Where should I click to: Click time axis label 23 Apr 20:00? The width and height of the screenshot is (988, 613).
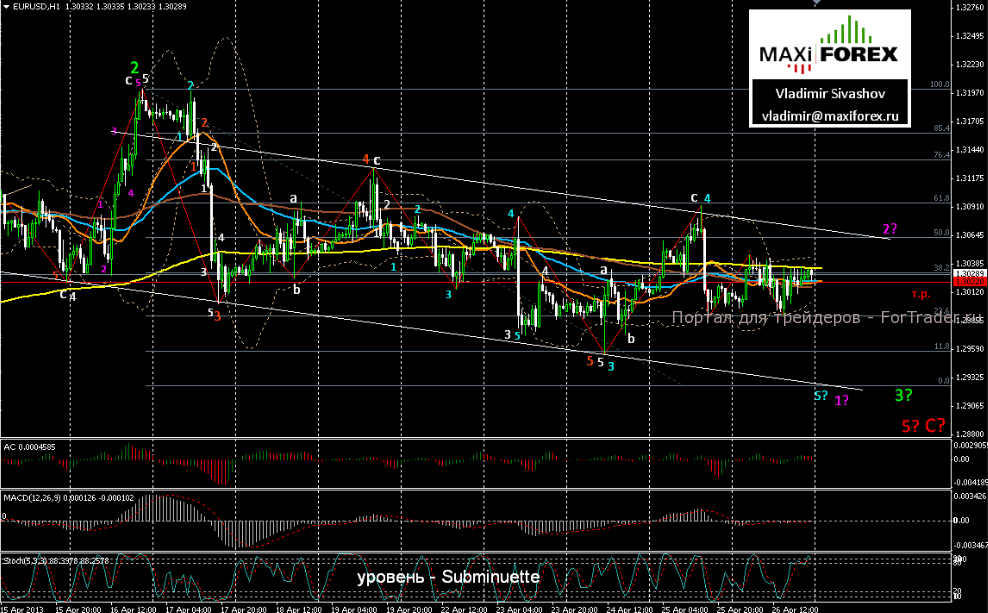(575, 609)
